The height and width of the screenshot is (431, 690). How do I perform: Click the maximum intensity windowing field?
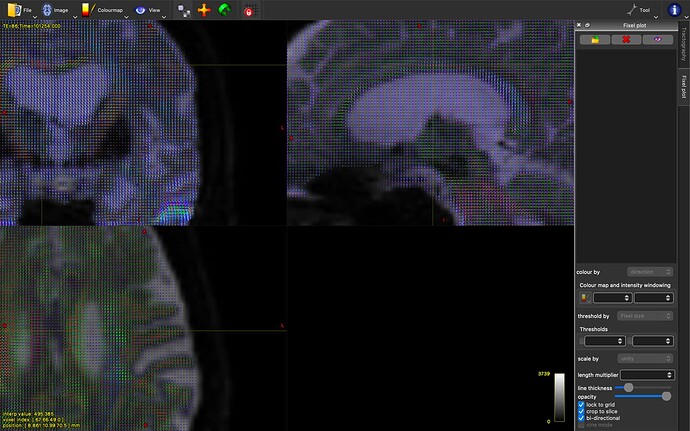(654, 298)
